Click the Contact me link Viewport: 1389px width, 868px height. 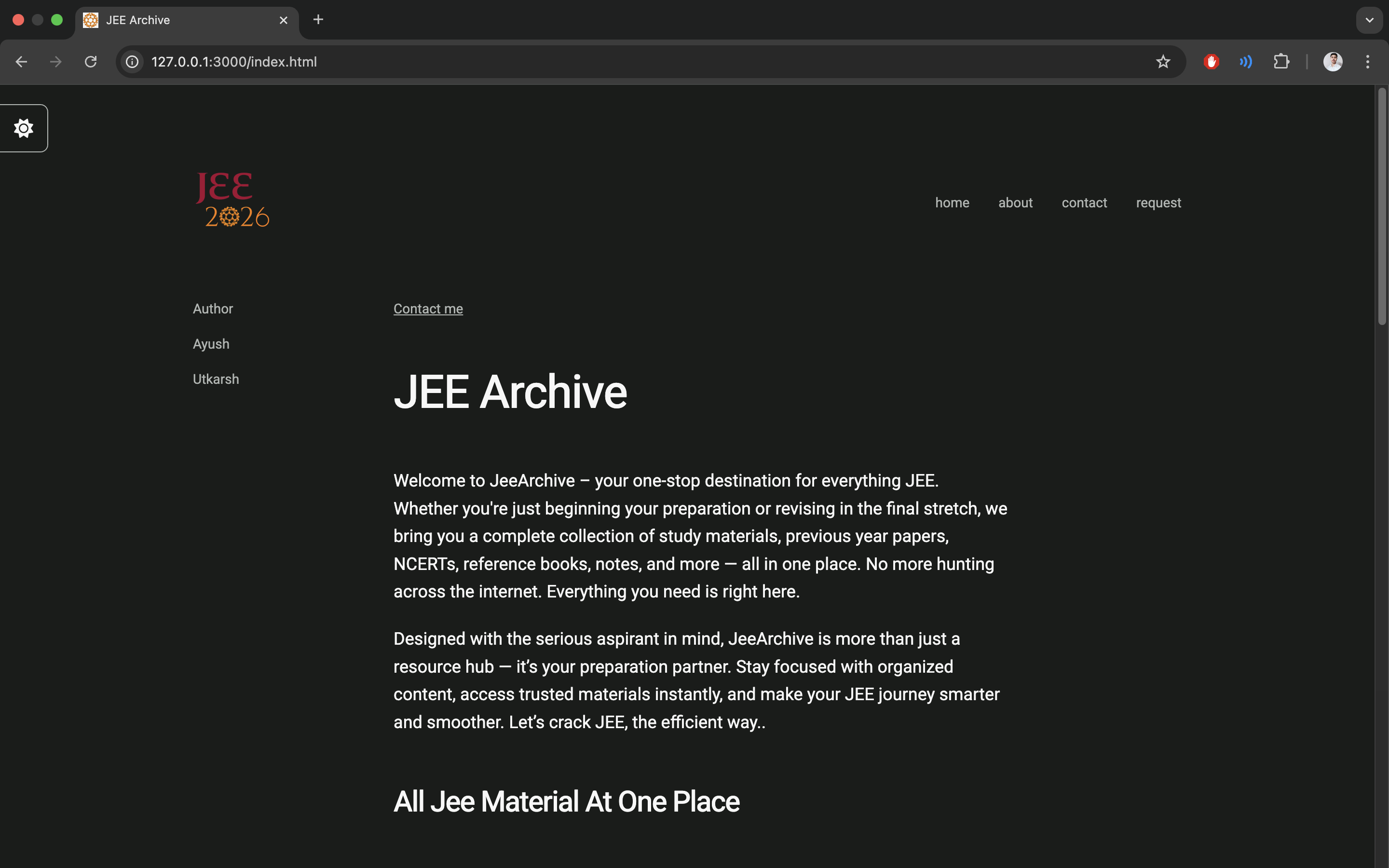click(428, 309)
